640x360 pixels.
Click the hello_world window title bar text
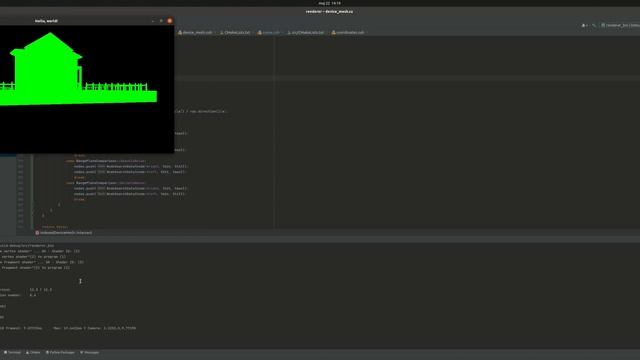tap(46, 21)
